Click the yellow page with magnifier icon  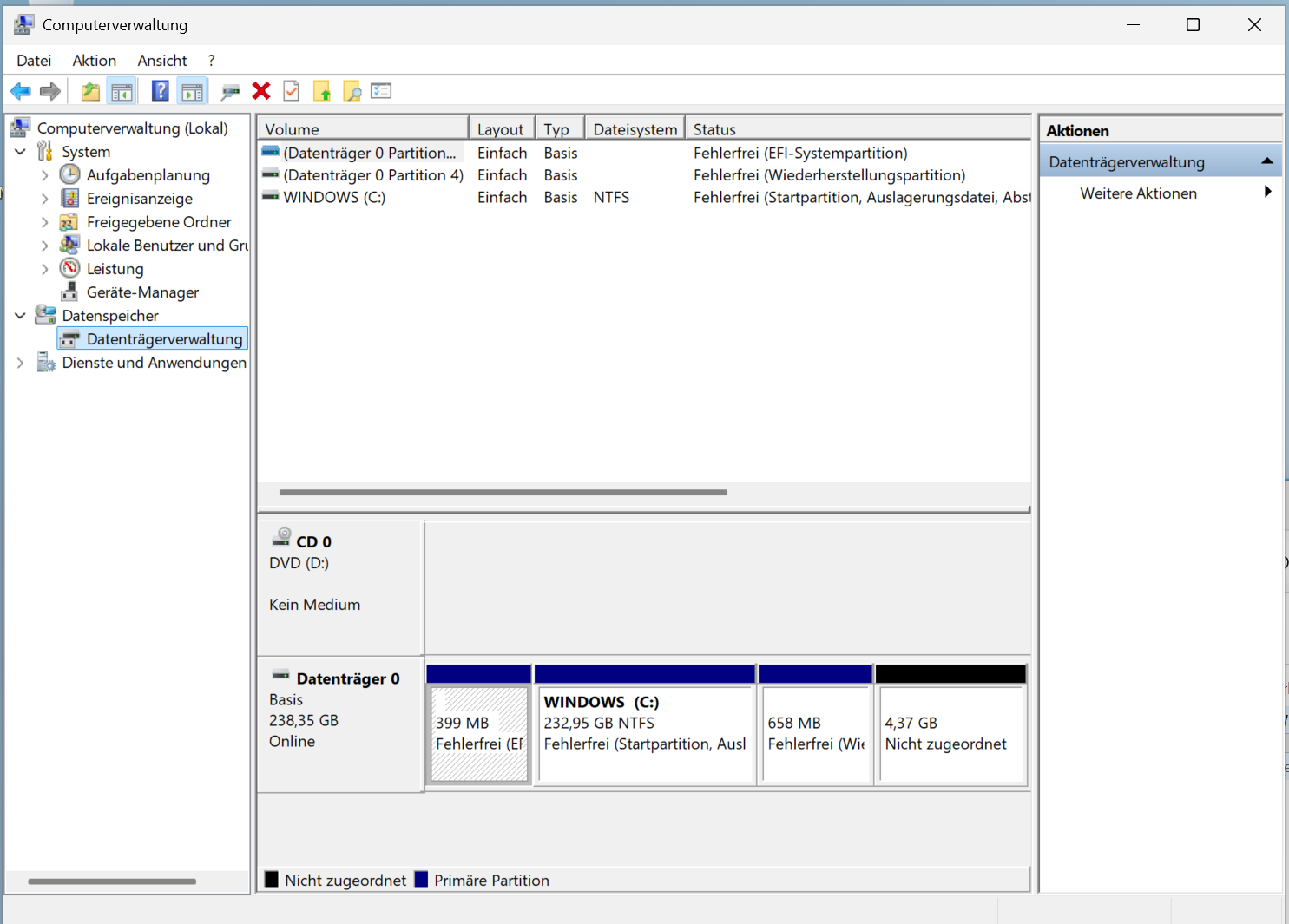click(352, 91)
